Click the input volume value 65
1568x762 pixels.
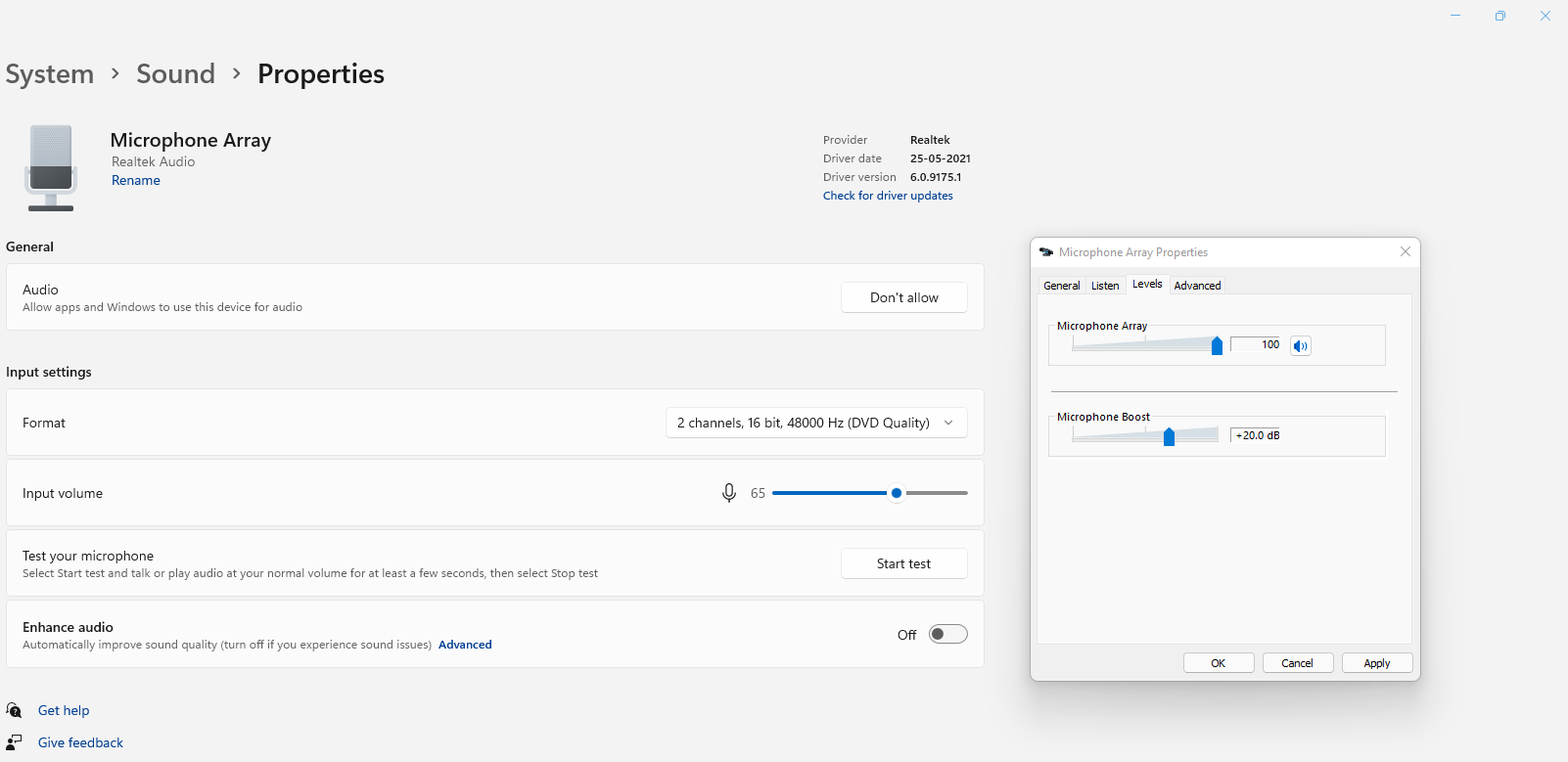(x=758, y=493)
